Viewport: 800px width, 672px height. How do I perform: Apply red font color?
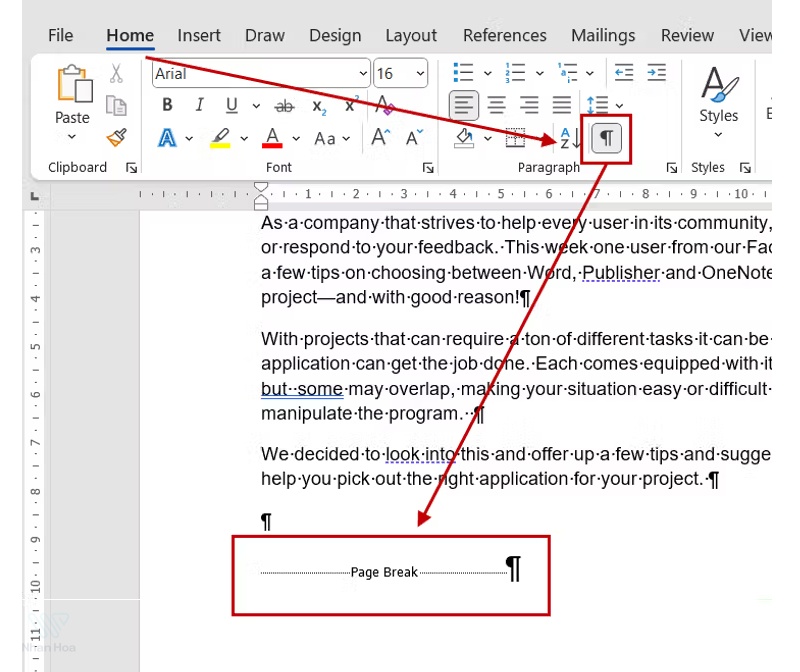point(272,138)
